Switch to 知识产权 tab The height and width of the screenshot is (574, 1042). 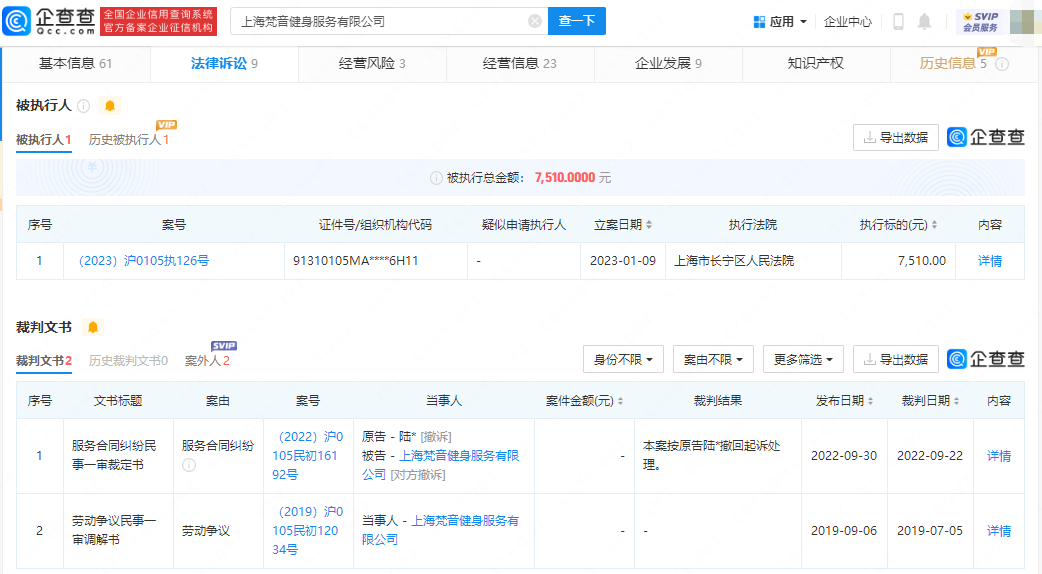815,63
